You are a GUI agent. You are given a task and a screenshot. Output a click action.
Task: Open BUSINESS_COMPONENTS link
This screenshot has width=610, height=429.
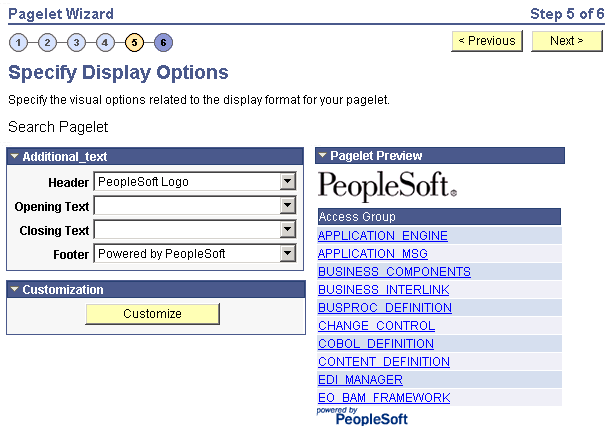point(394,271)
